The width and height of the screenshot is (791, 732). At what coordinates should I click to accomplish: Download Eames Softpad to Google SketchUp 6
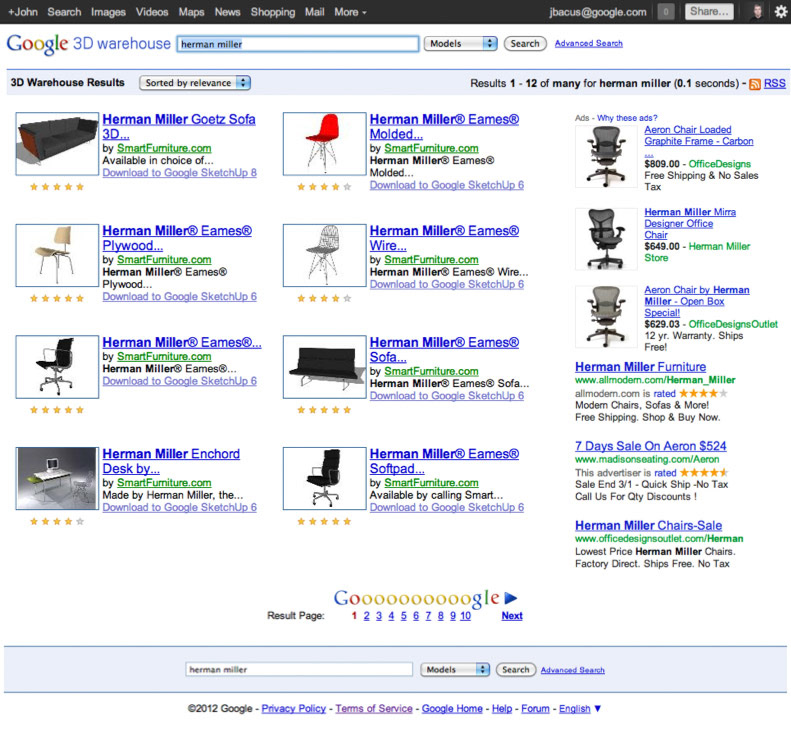447,507
